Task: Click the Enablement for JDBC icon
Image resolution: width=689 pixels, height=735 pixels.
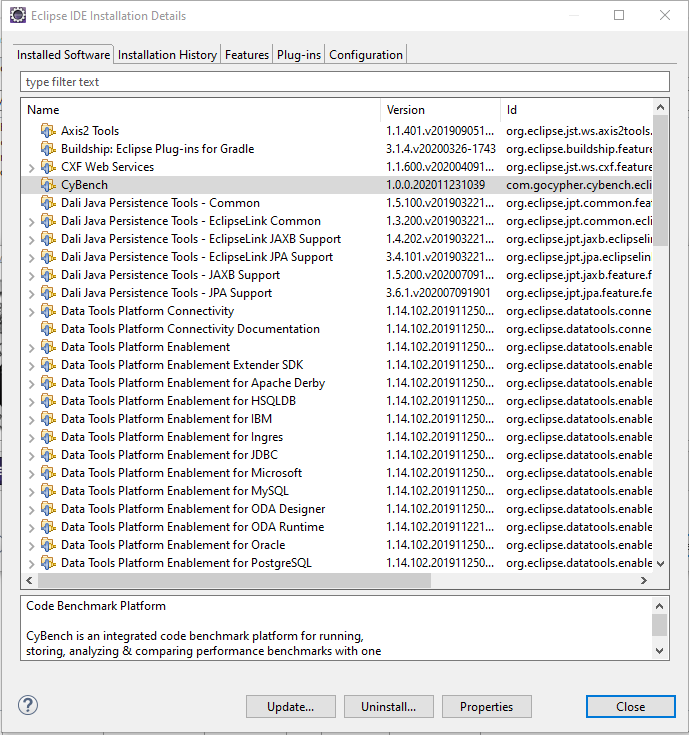Action: point(48,455)
